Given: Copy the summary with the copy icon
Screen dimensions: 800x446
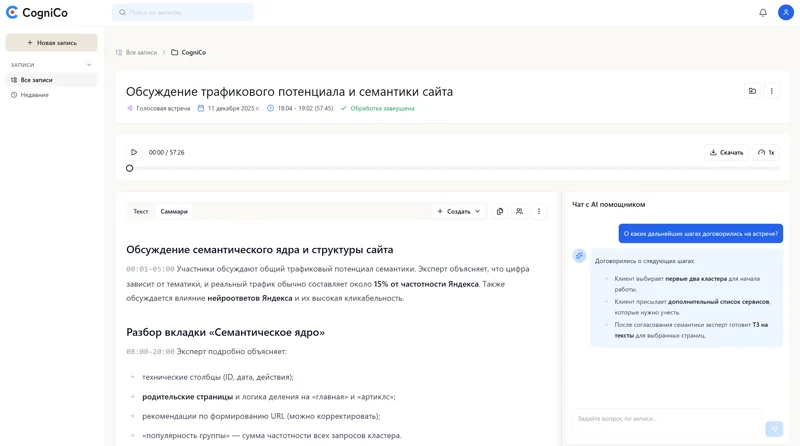Looking at the screenshot, I should (500, 211).
